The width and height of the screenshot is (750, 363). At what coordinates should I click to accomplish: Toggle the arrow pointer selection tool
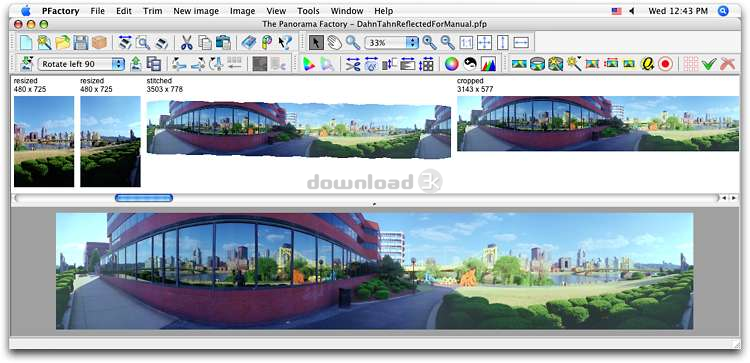click(316, 43)
